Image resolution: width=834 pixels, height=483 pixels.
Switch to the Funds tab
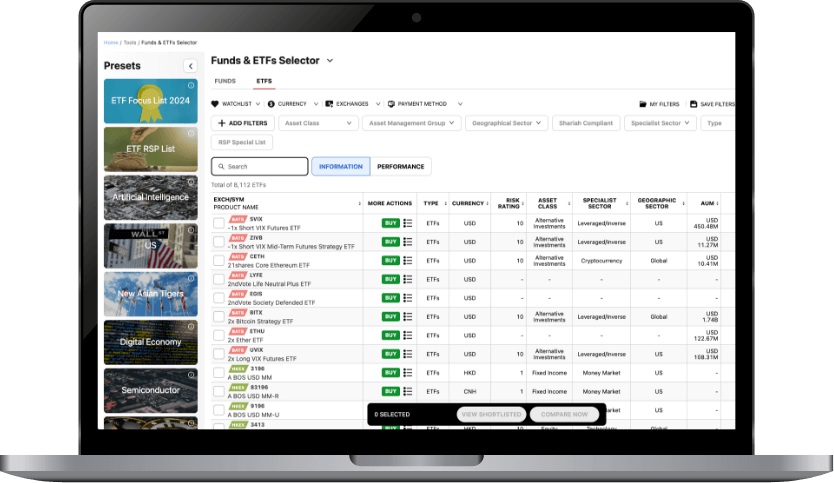[x=225, y=81]
